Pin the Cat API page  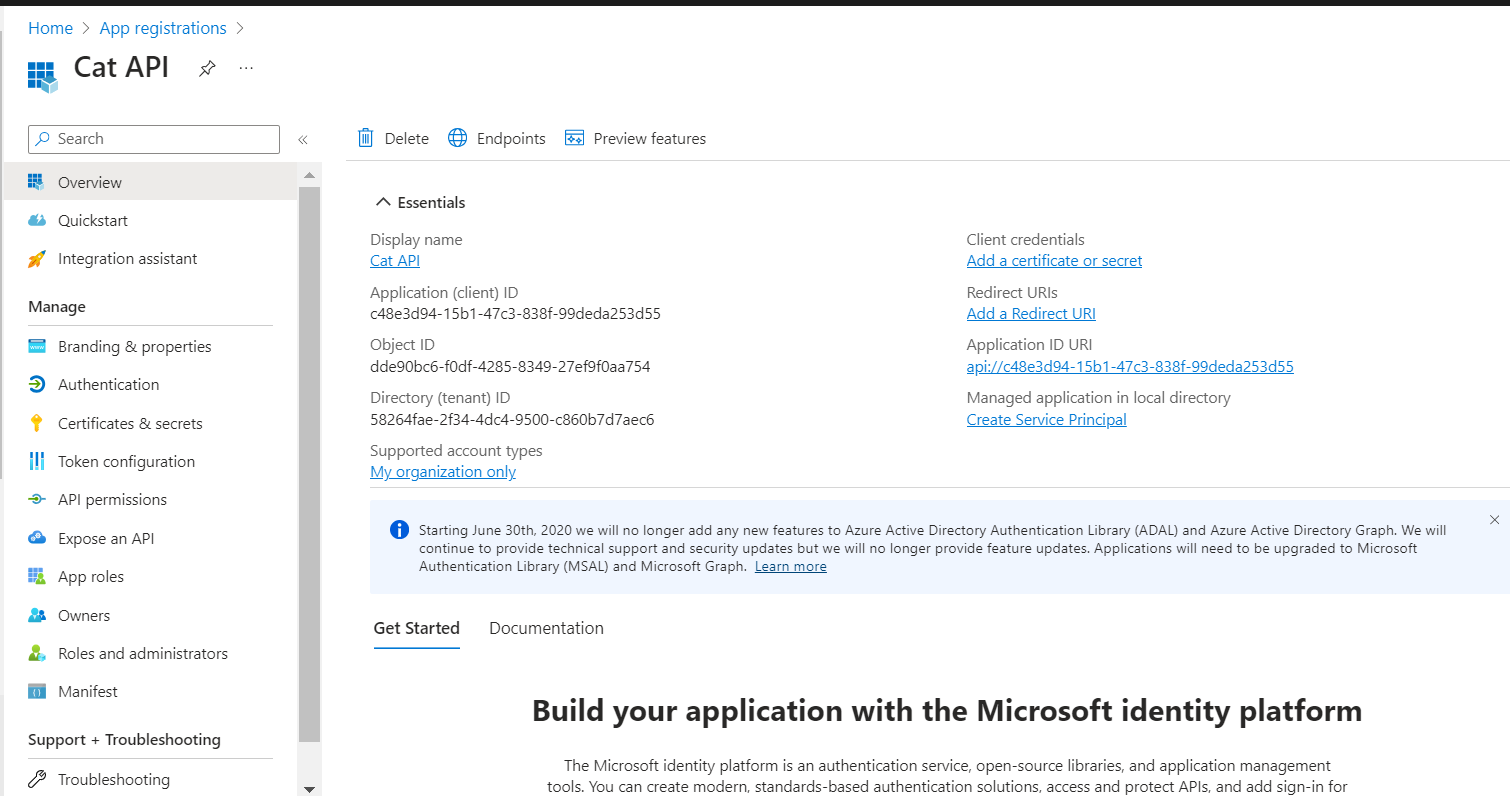click(207, 69)
